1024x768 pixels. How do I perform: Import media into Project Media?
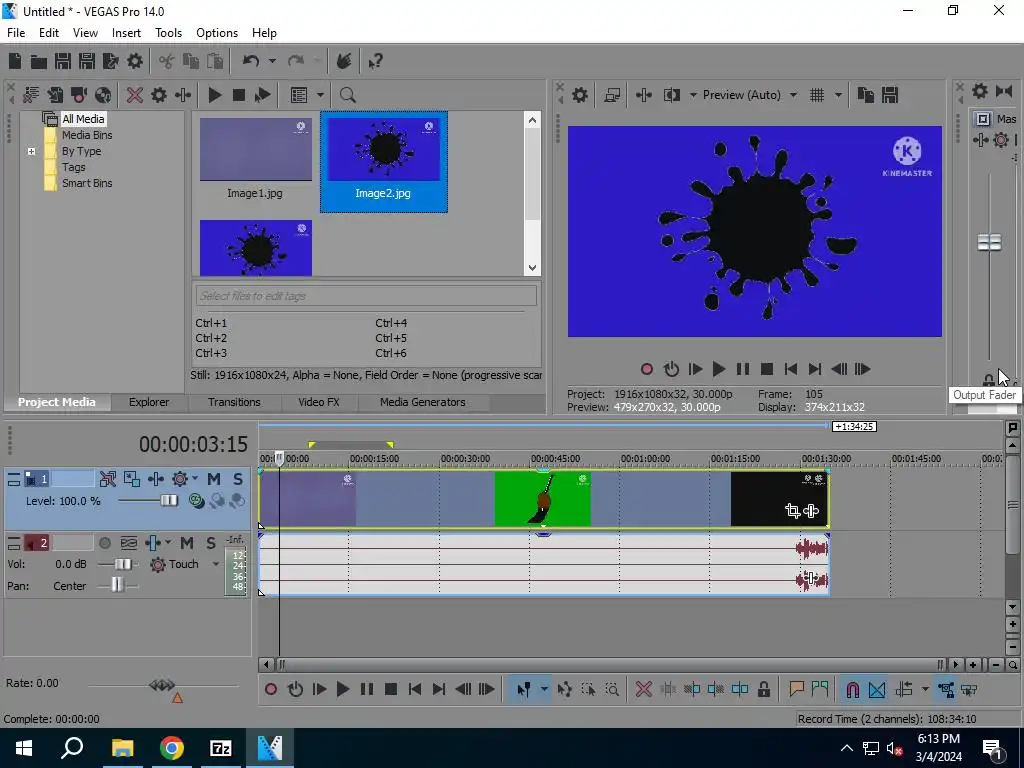[x=55, y=95]
